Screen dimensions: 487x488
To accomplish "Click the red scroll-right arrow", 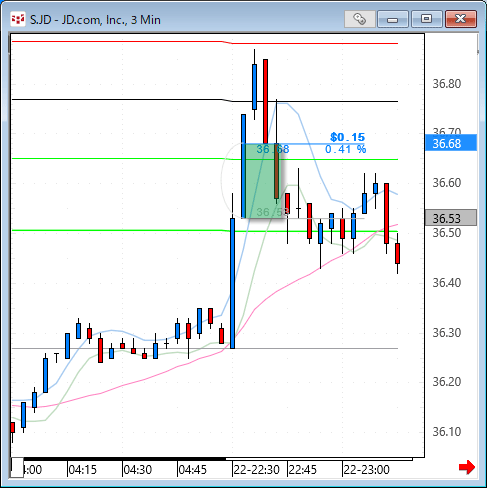I will click(467, 467).
